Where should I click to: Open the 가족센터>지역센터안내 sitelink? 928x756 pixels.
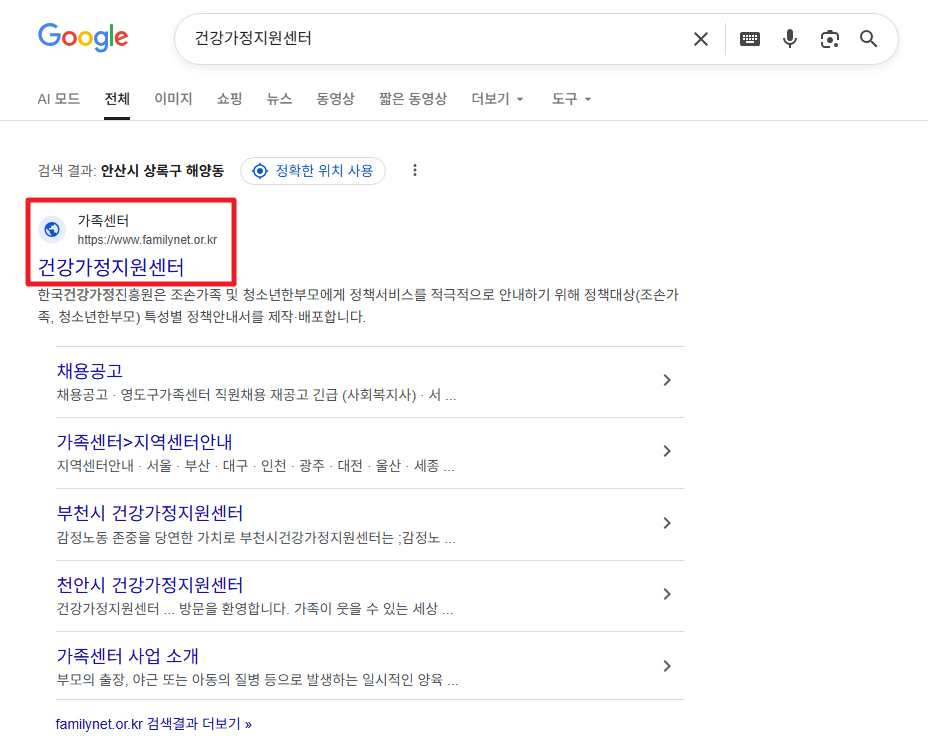point(144,442)
